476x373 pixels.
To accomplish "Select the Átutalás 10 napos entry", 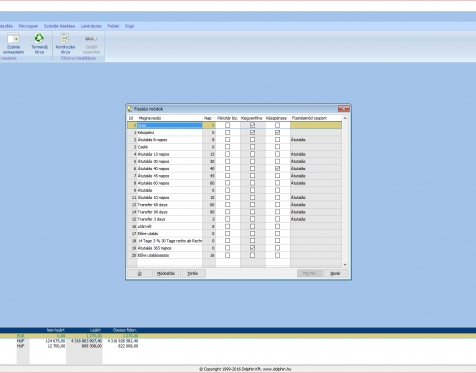I will coord(170,198).
